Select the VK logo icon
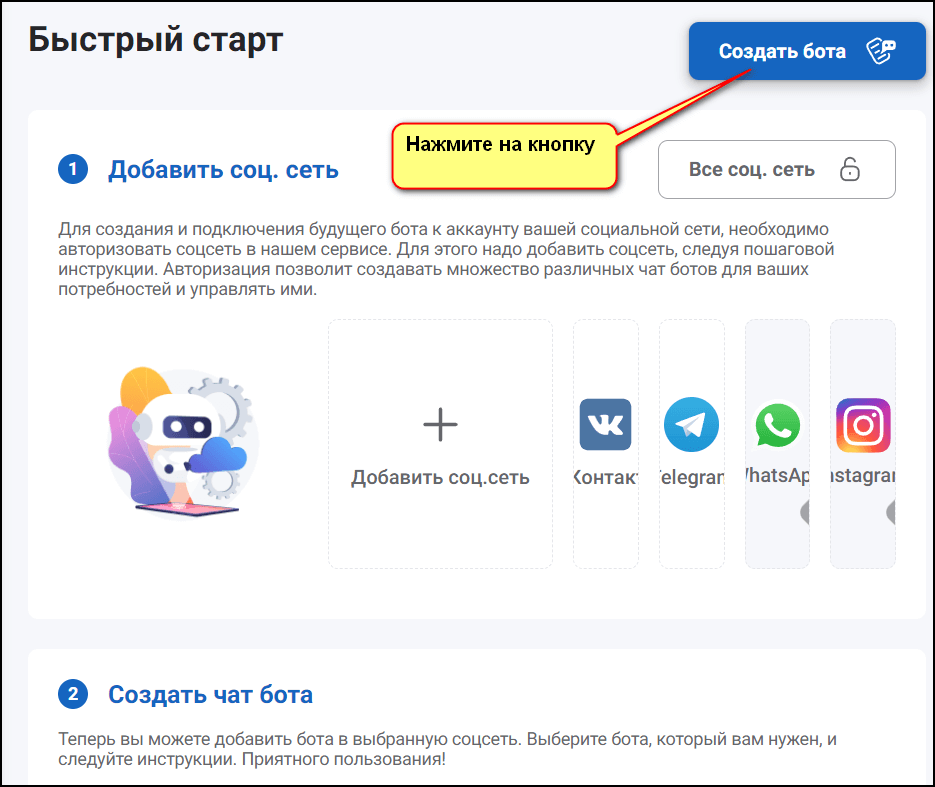This screenshot has height=787, width=935. (x=605, y=425)
